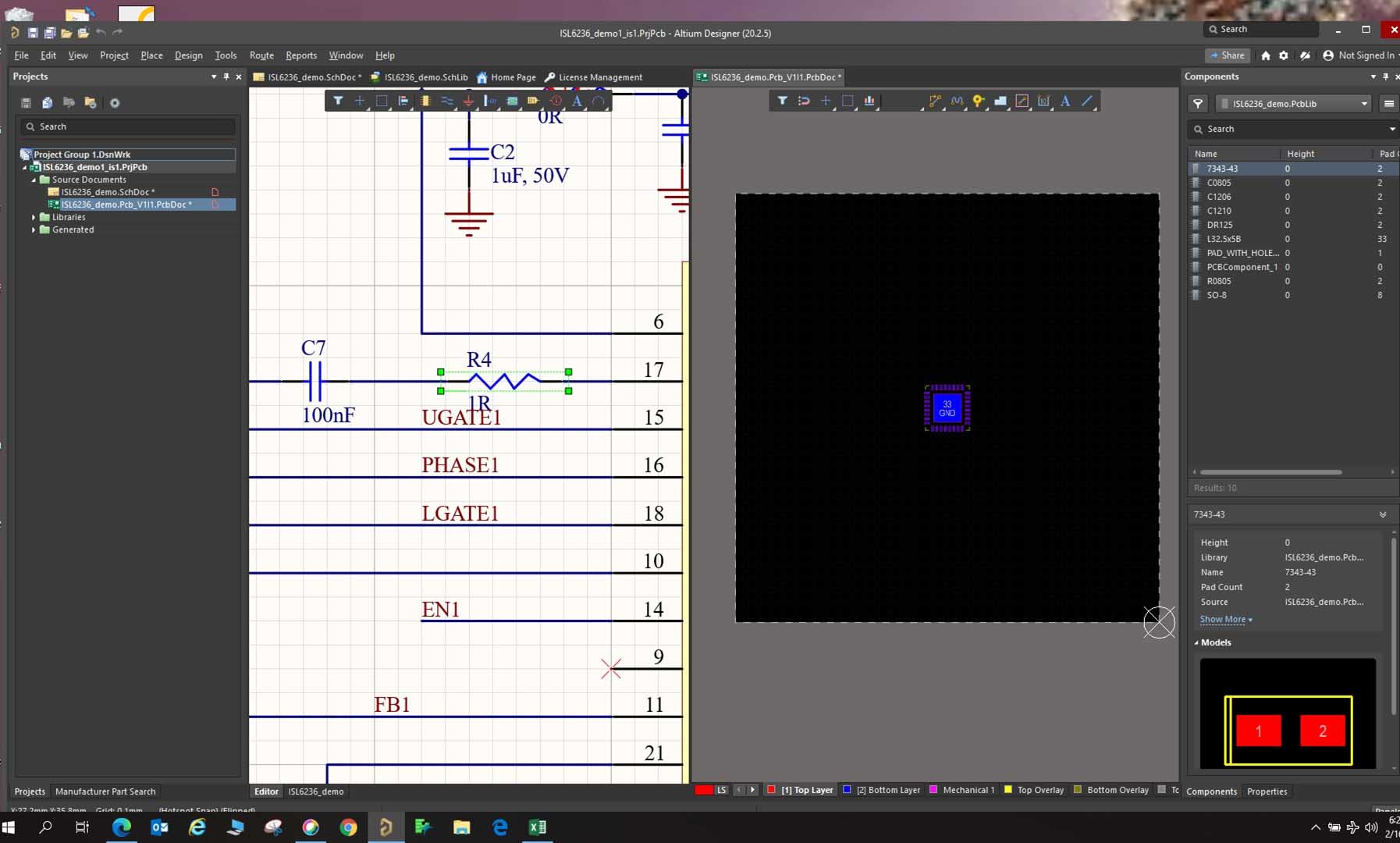
Task: Toggle the Top Layer color box
Action: [x=771, y=790]
